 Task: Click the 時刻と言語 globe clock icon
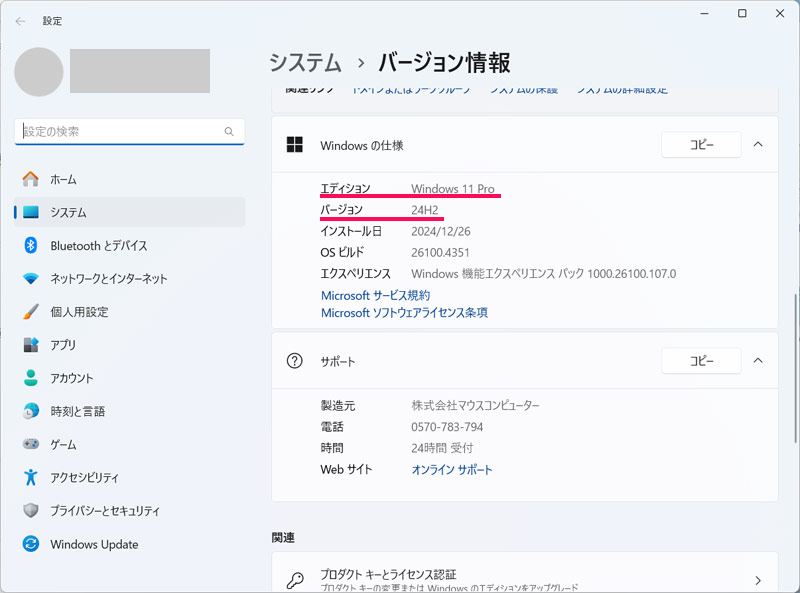point(31,411)
